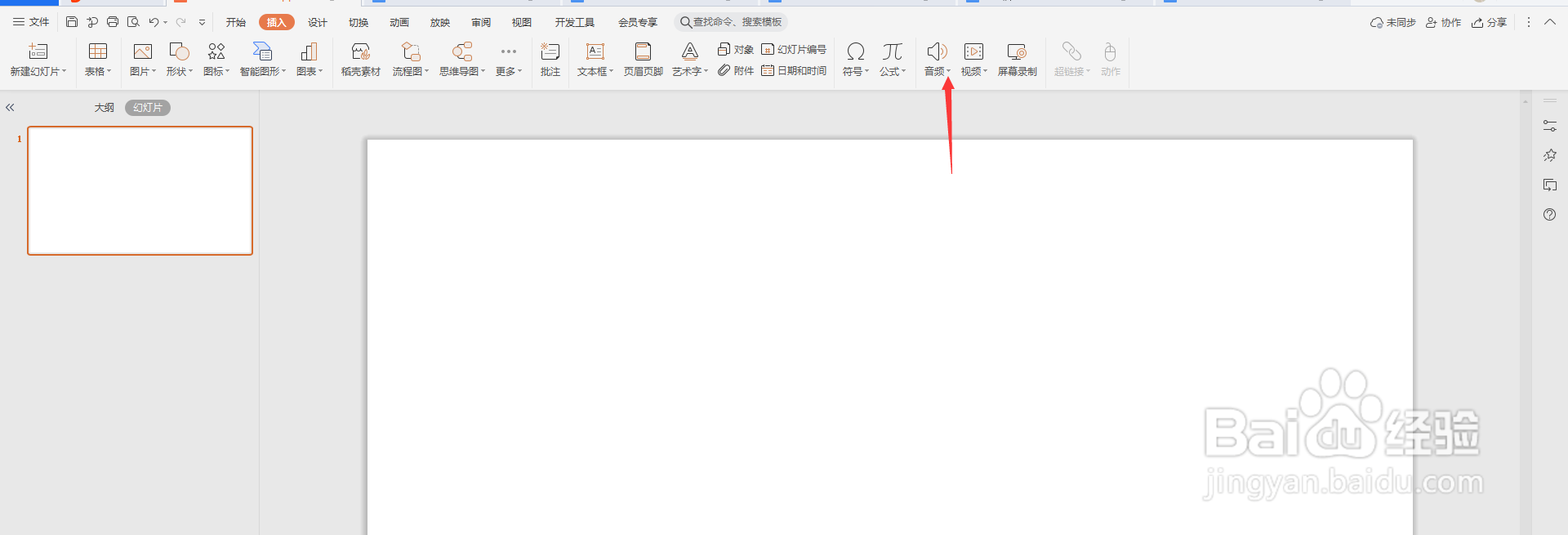
Task: Click the 页眉页脚 header footer icon
Action: point(644,52)
